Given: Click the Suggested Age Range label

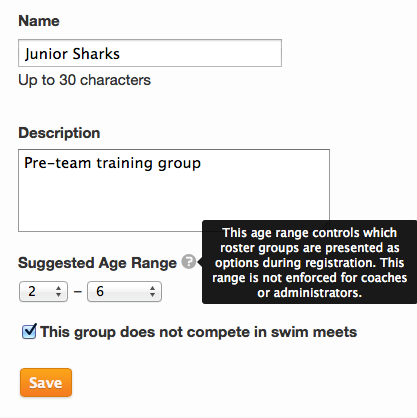Looking at the screenshot, I should pos(97,263).
